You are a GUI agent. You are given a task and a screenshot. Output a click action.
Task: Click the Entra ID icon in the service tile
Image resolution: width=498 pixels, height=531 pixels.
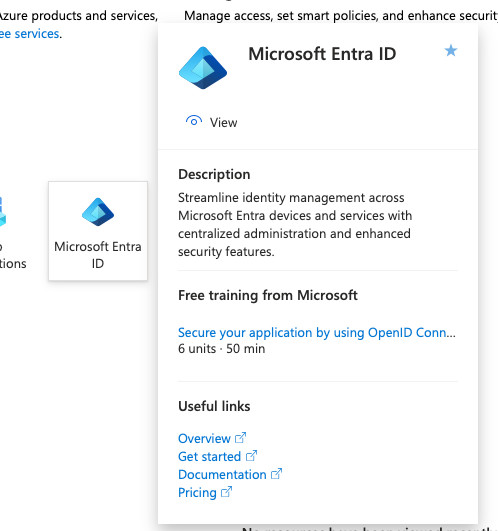point(98,212)
